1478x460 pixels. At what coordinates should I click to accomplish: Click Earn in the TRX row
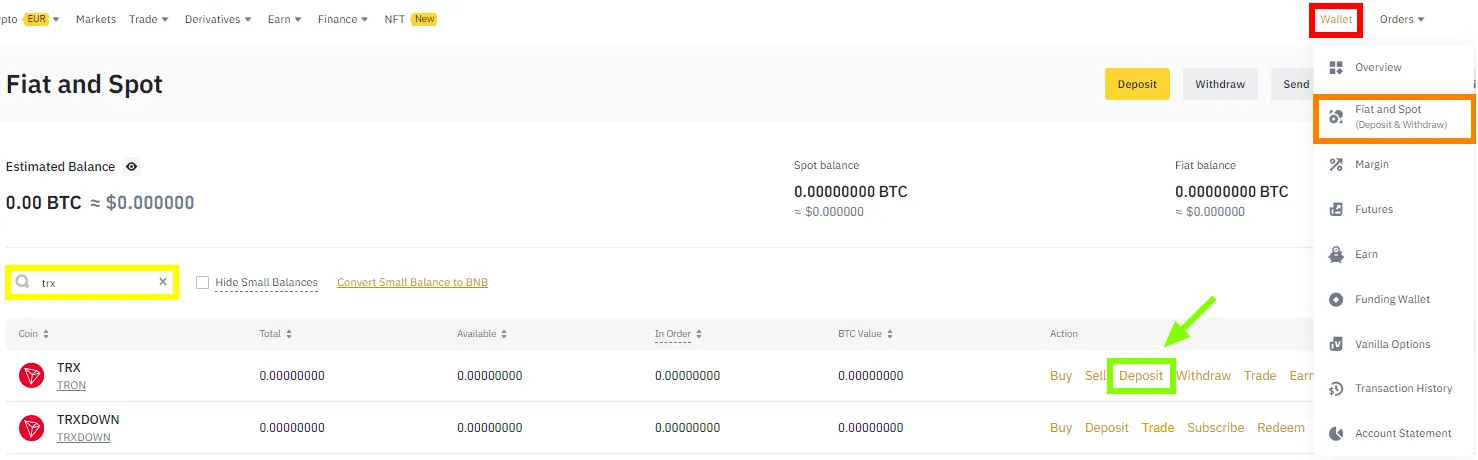pos(1301,376)
